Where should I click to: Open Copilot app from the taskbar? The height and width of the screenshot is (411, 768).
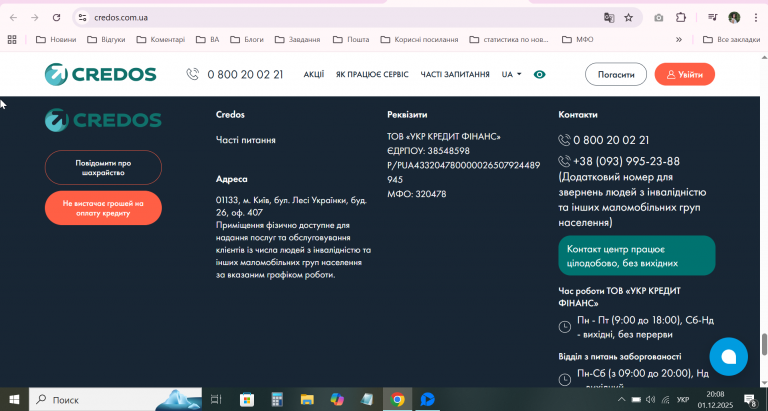pyautogui.click(x=337, y=399)
